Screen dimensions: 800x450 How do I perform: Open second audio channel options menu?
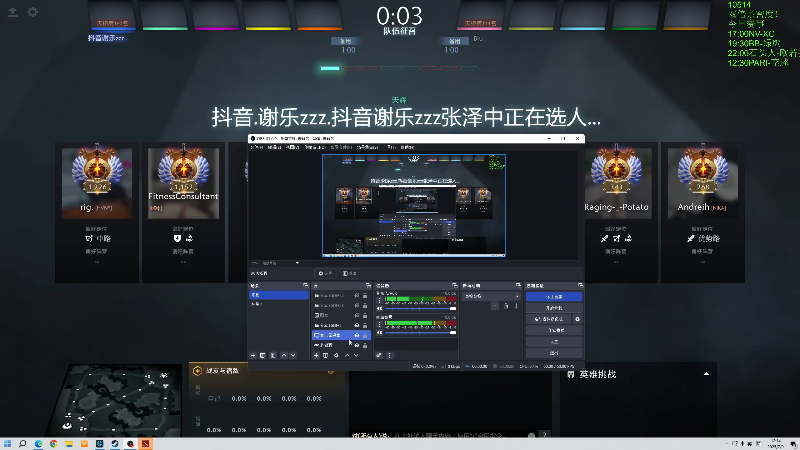[379, 324]
